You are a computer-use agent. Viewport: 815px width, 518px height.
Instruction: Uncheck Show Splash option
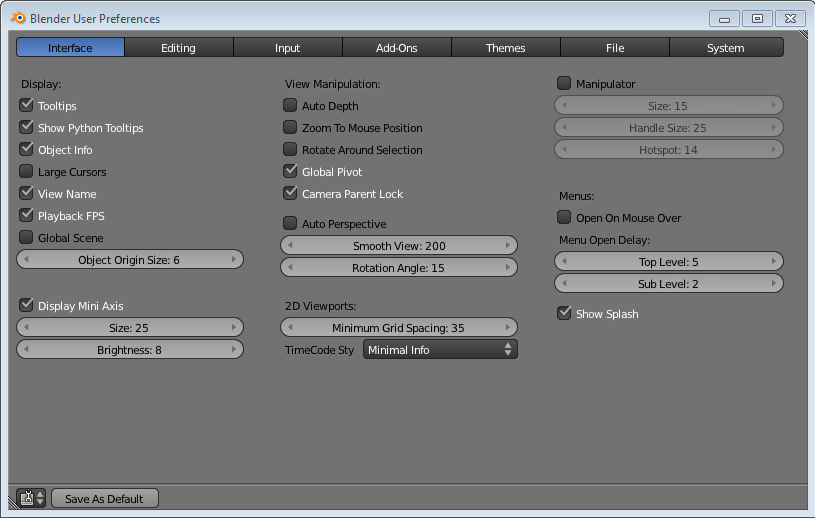pyautogui.click(x=564, y=313)
